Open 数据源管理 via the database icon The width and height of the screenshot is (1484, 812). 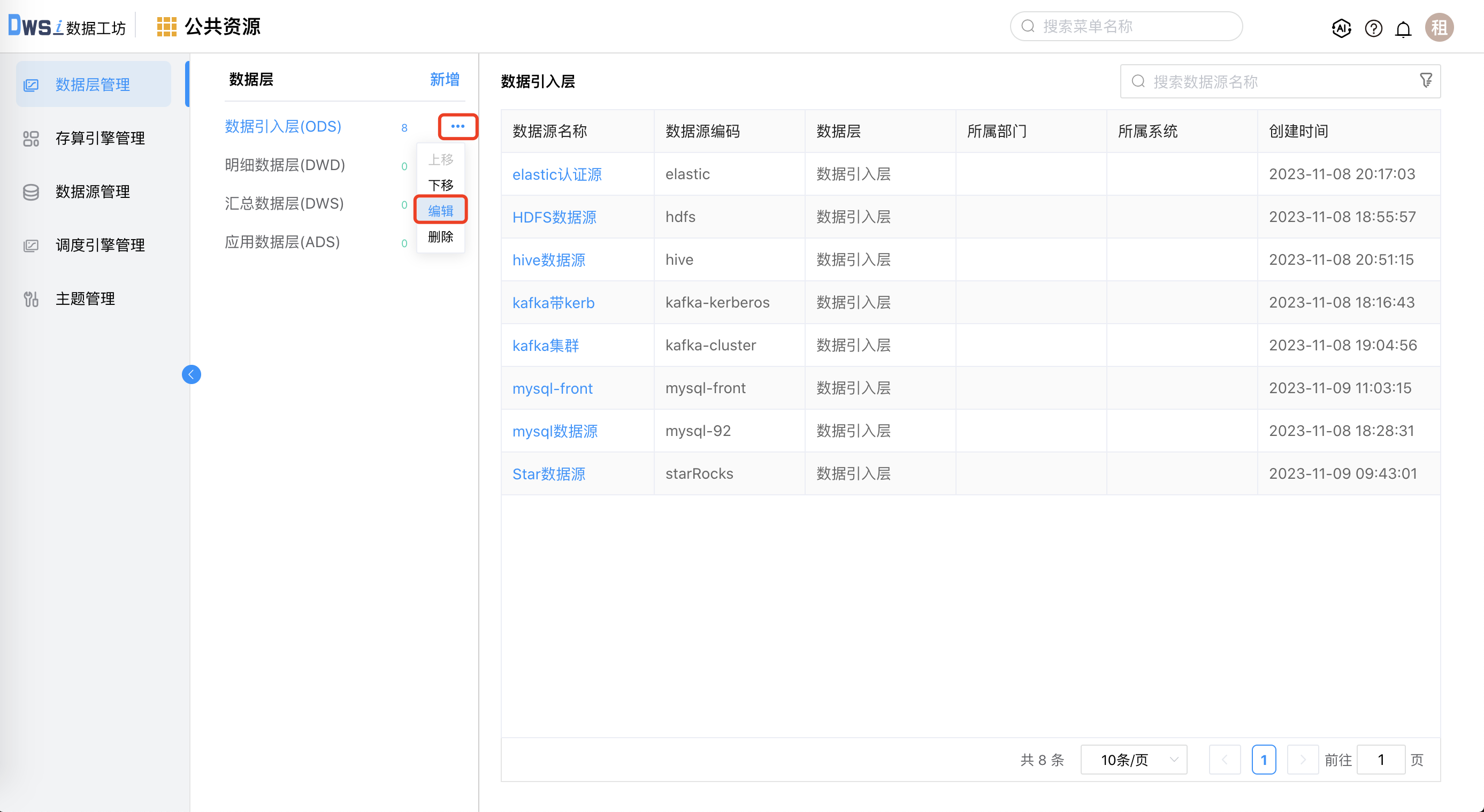coord(30,192)
